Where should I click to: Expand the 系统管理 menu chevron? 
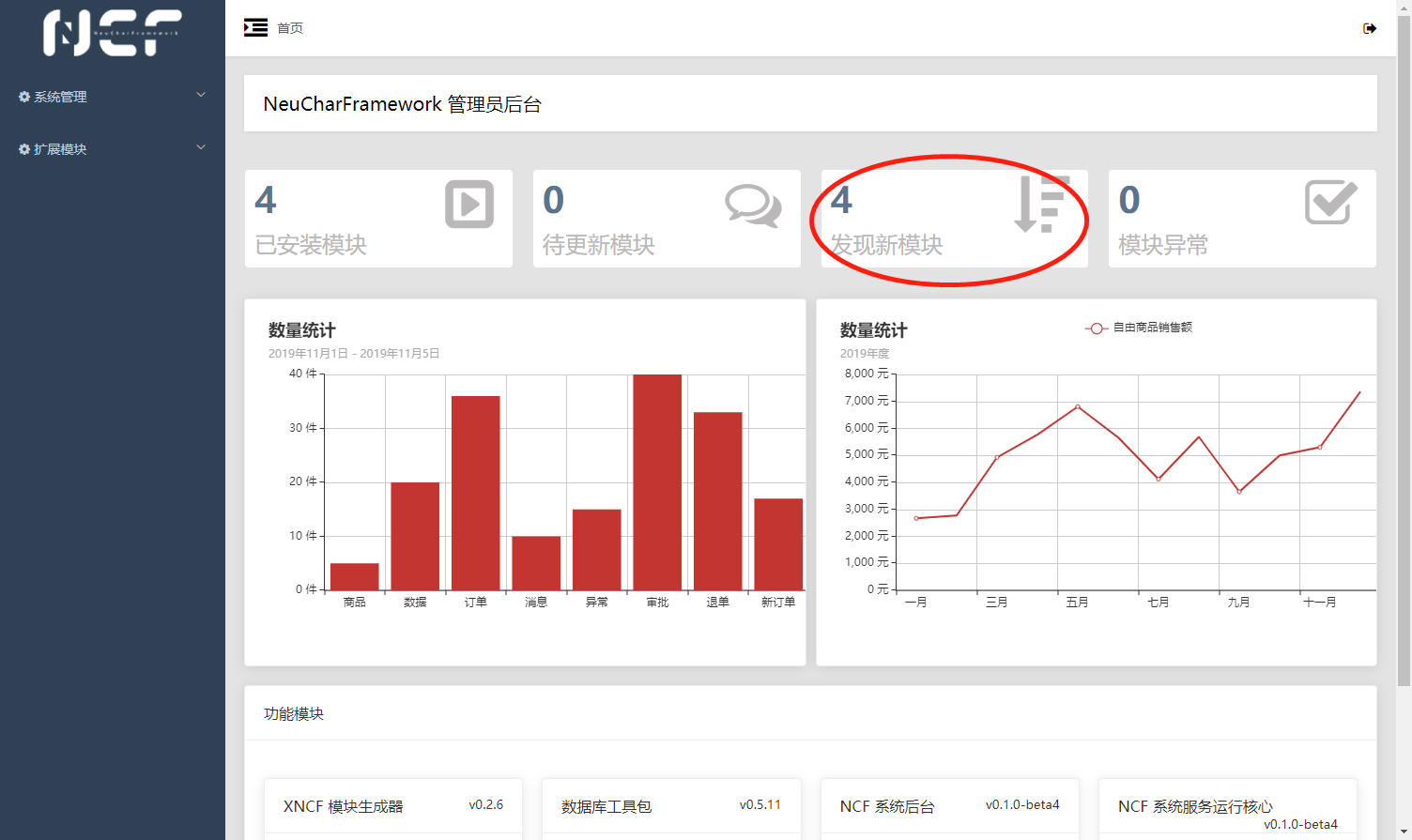tap(201, 95)
